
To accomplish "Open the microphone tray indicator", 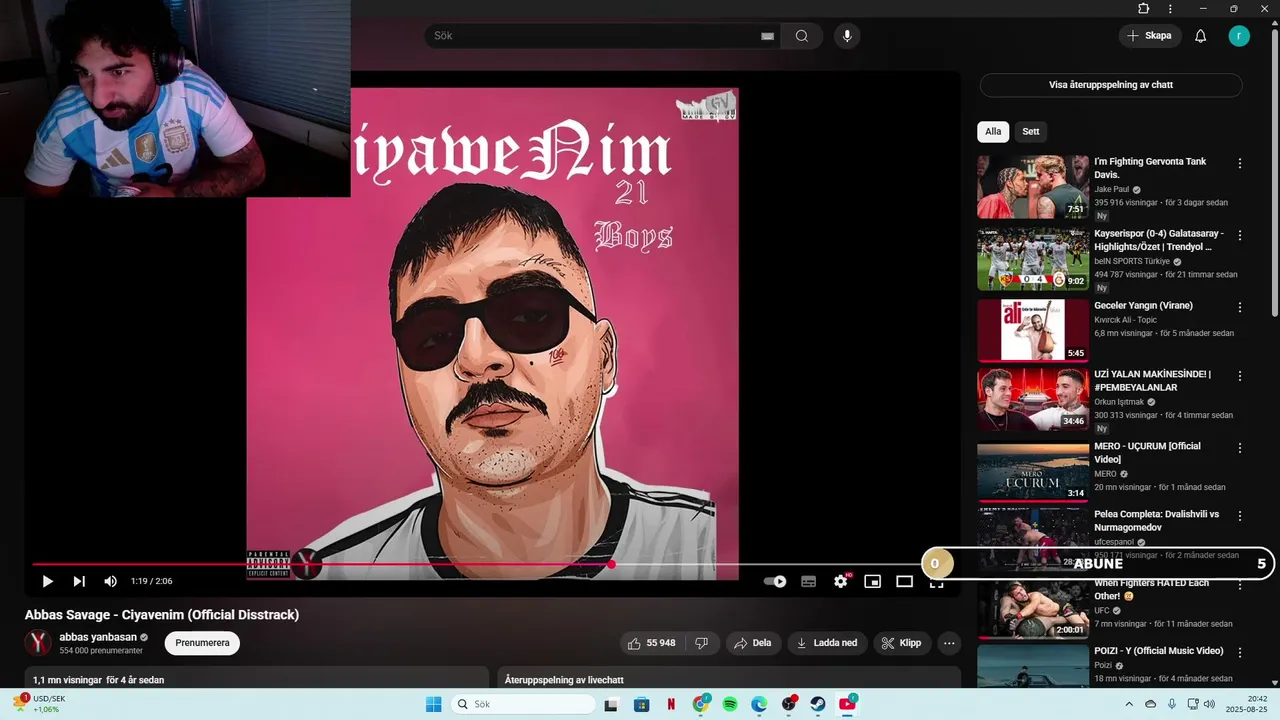I will point(1172,704).
